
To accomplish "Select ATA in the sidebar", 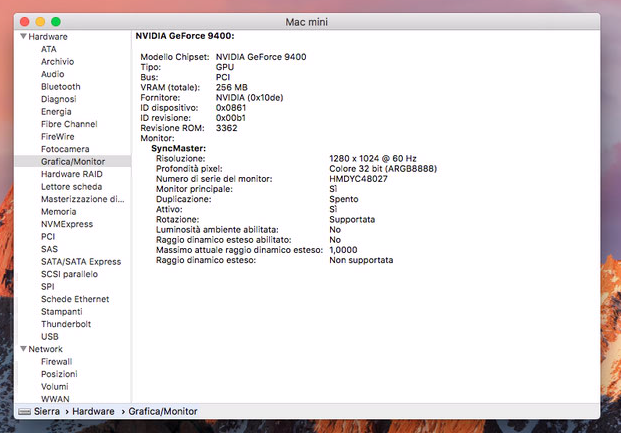I will point(49,49).
